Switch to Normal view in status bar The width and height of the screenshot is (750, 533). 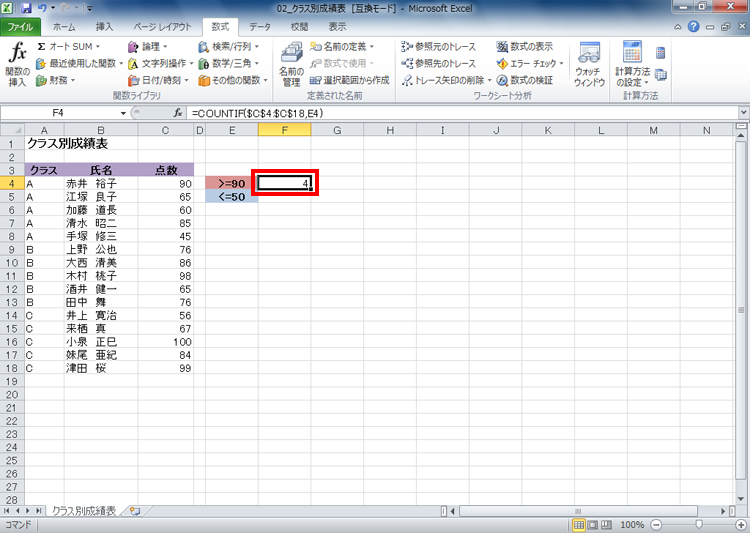click(x=578, y=525)
